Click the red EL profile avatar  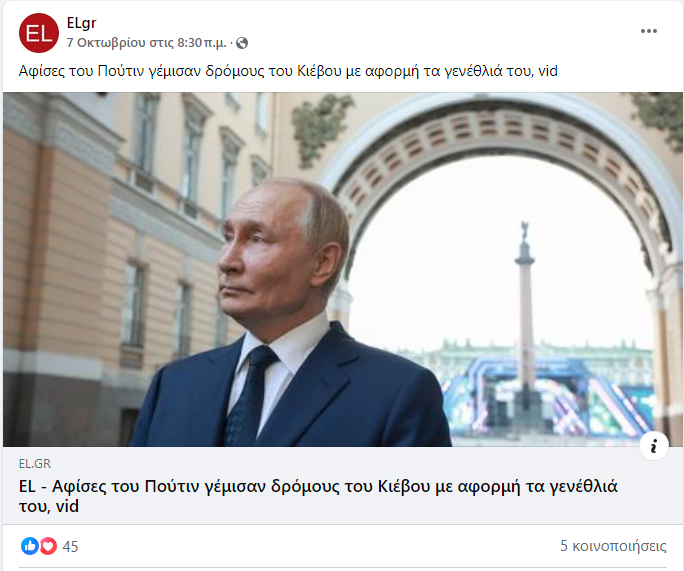click(x=39, y=33)
